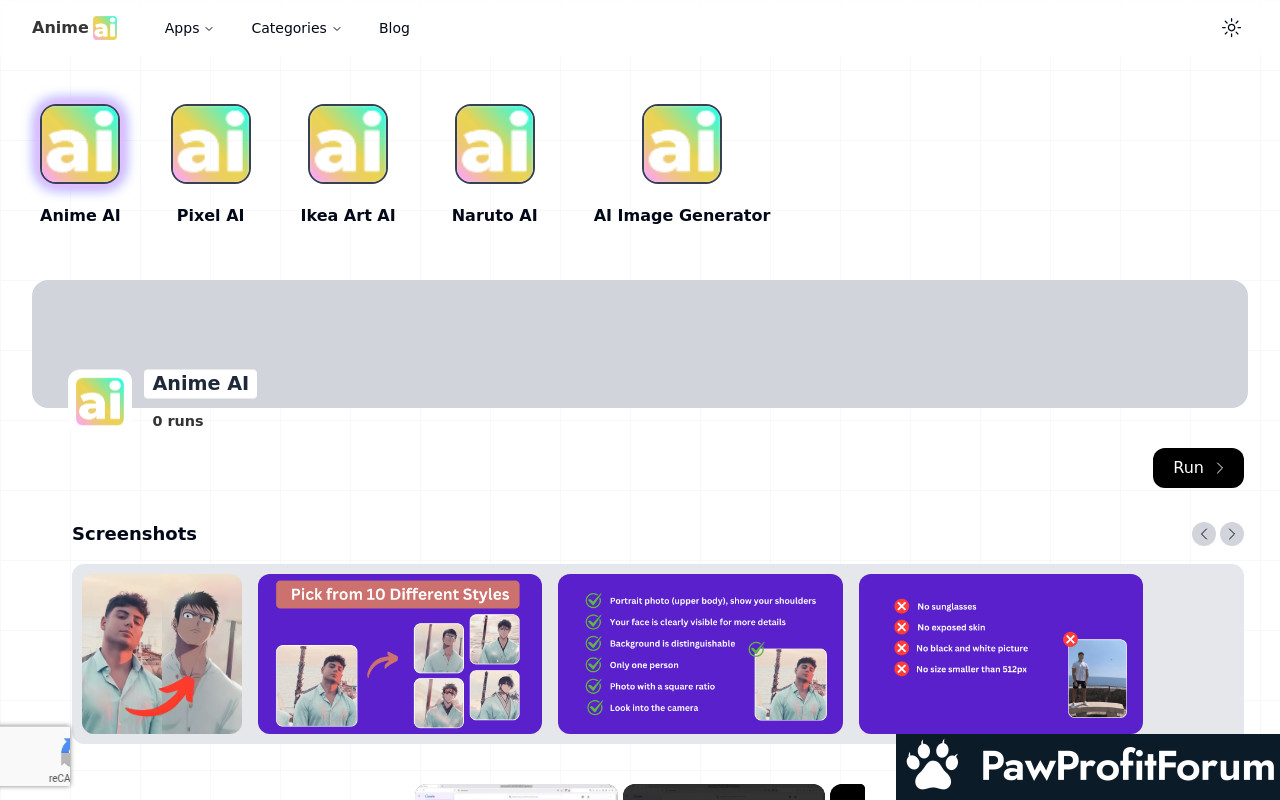The image size is (1280, 800).
Task: Open the No sunglasses restrictions screenshot
Action: click(x=1001, y=654)
